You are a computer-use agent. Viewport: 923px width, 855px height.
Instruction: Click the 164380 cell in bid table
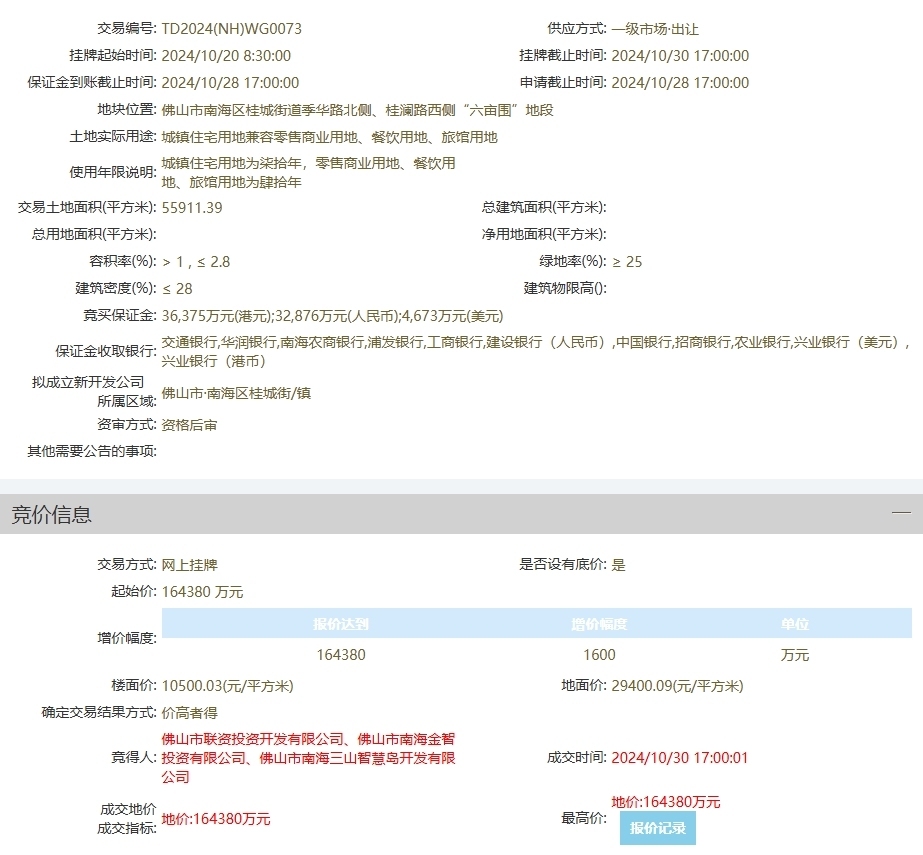pyautogui.click(x=341, y=655)
